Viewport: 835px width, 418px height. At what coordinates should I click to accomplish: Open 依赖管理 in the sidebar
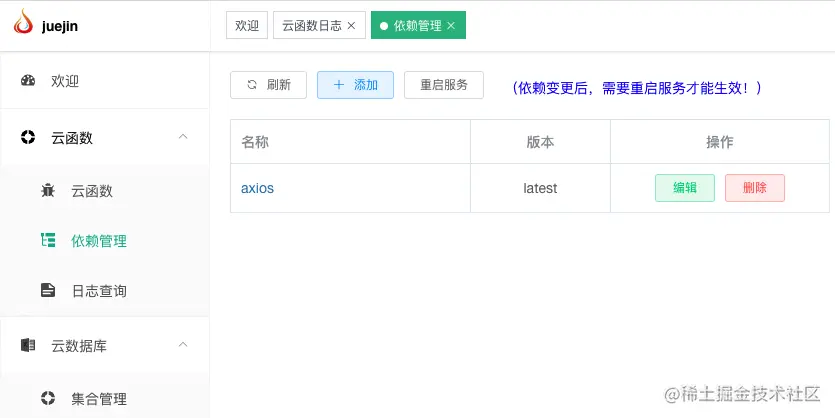(105, 241)
